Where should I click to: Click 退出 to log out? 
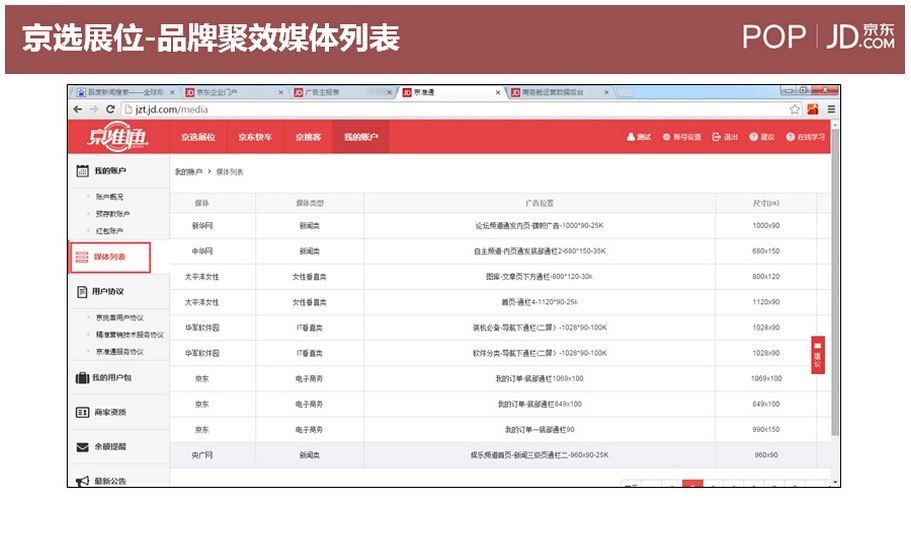[x=725, y=137]
